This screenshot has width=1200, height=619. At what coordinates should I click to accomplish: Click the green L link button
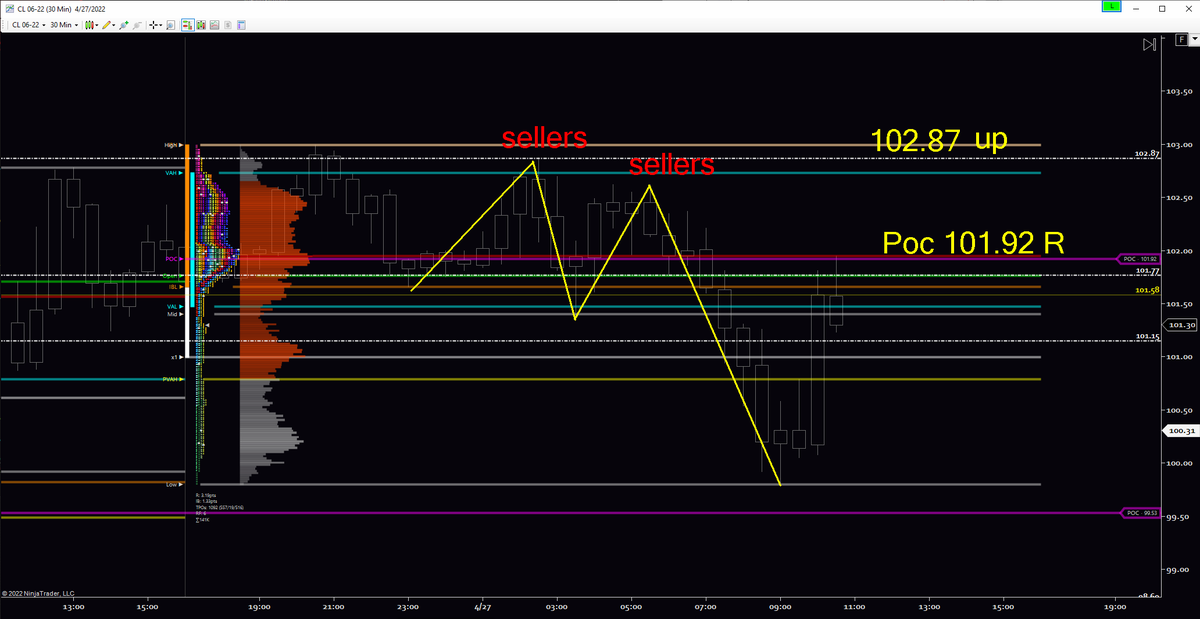[x=1111, y=6]
